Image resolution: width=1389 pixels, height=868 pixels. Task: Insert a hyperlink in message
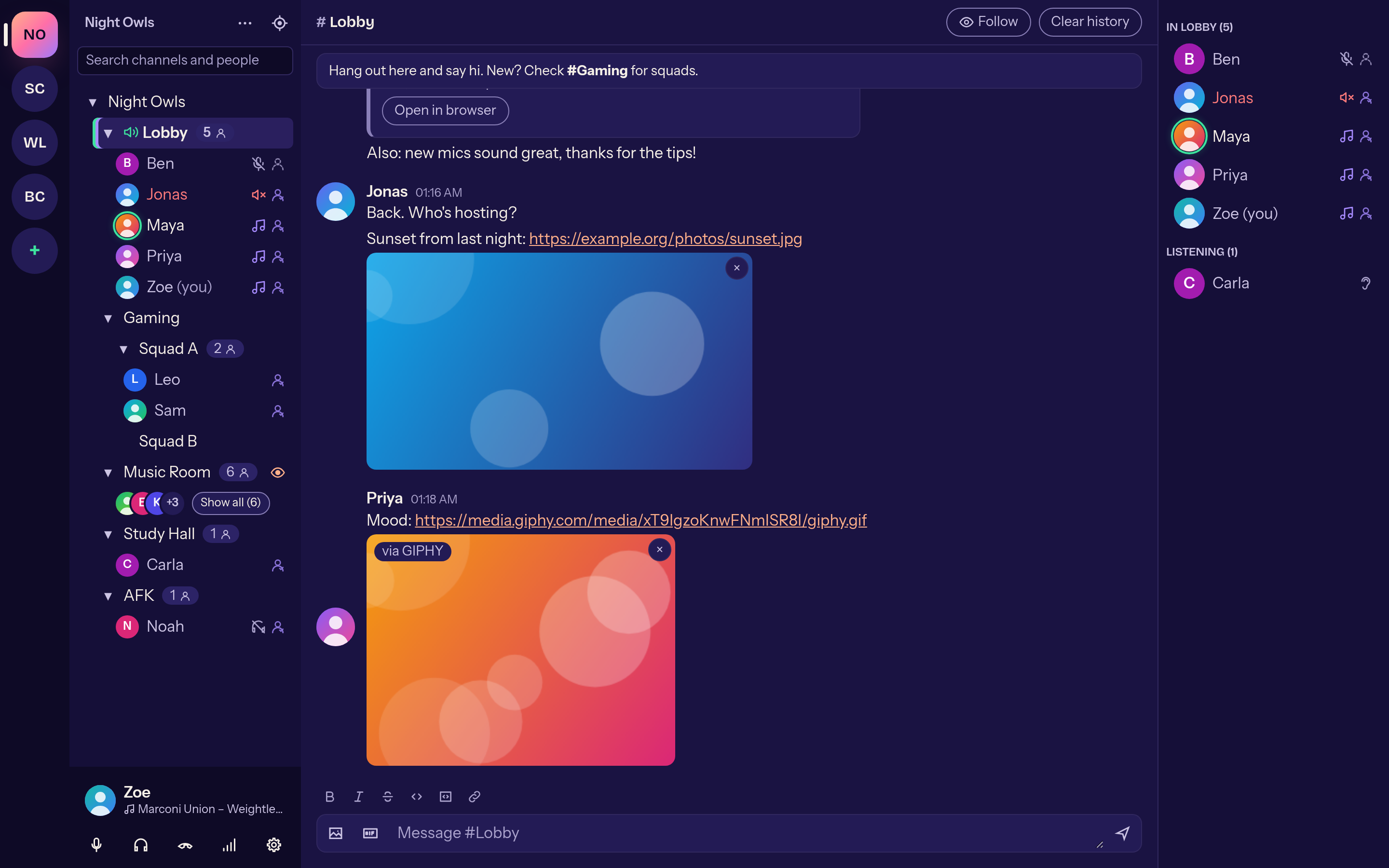pos(474,796)
